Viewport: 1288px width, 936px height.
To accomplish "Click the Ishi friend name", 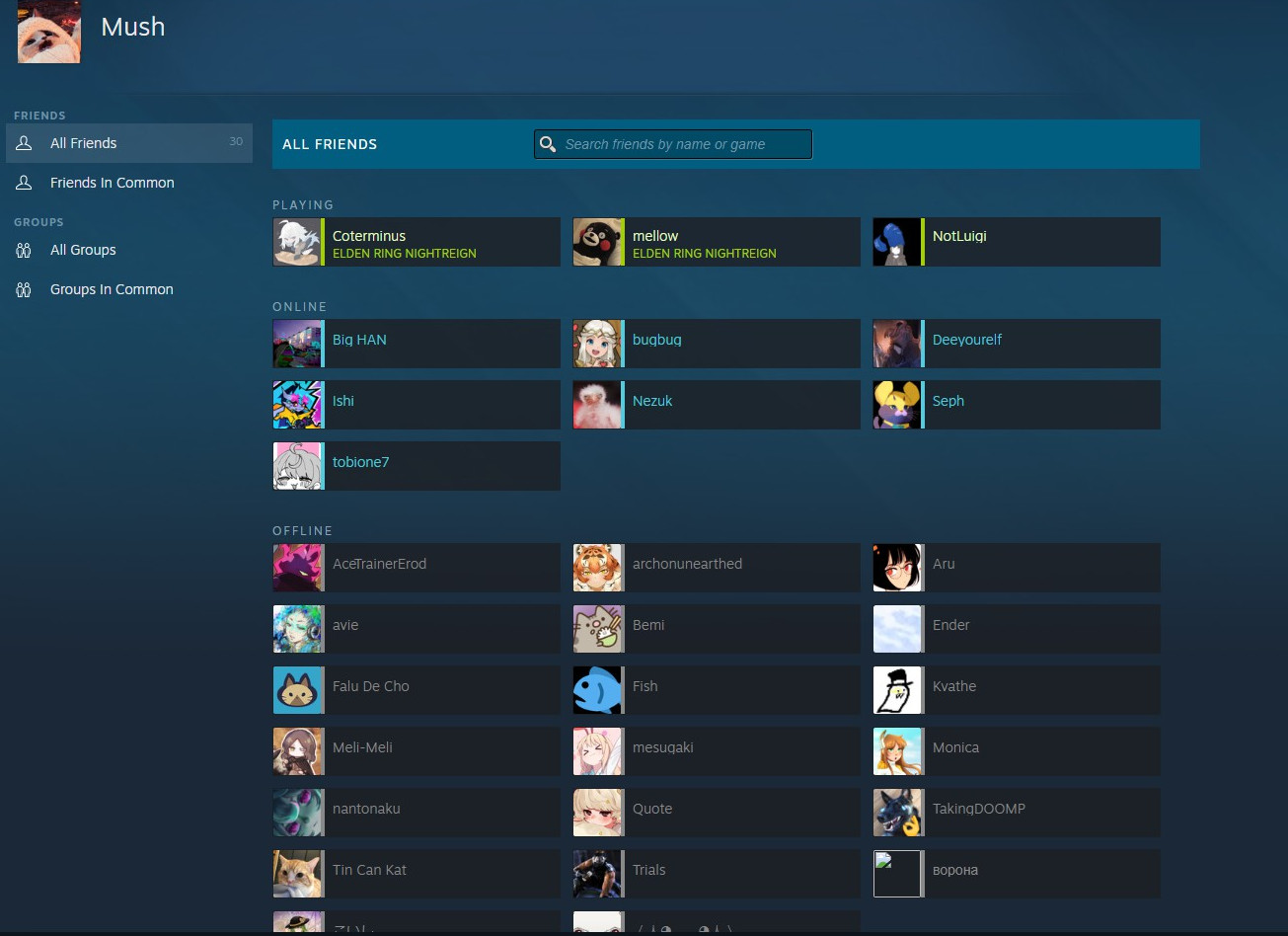I will coord(343,401).
